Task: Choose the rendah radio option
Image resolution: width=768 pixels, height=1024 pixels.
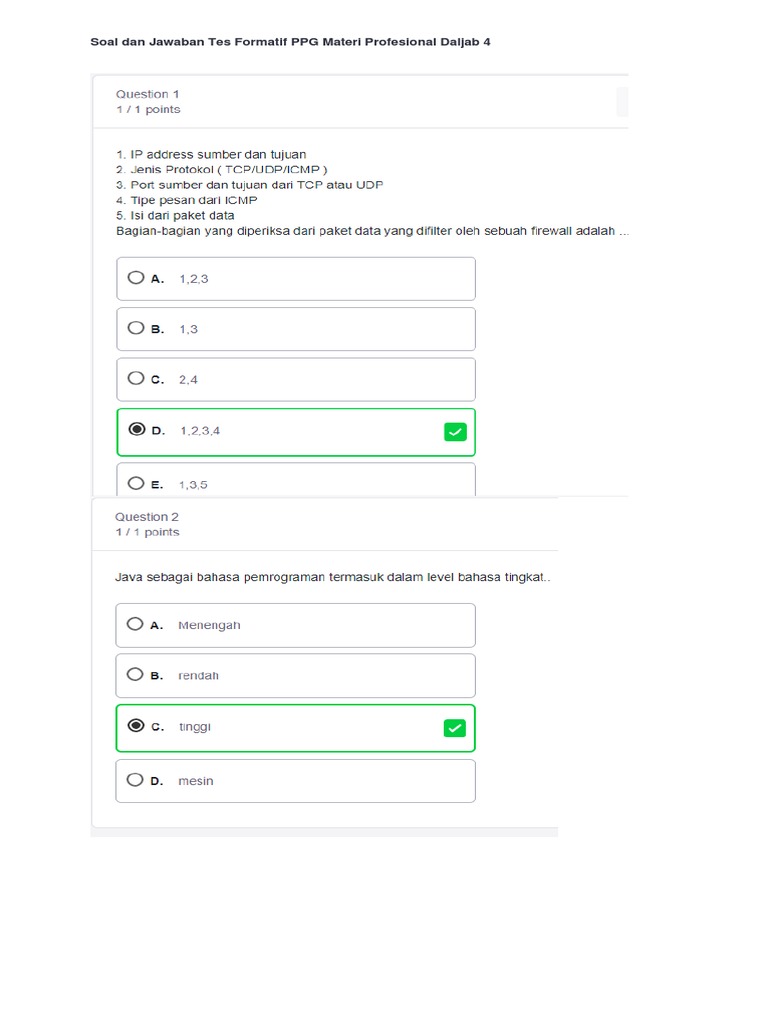Action: [136, 675]
